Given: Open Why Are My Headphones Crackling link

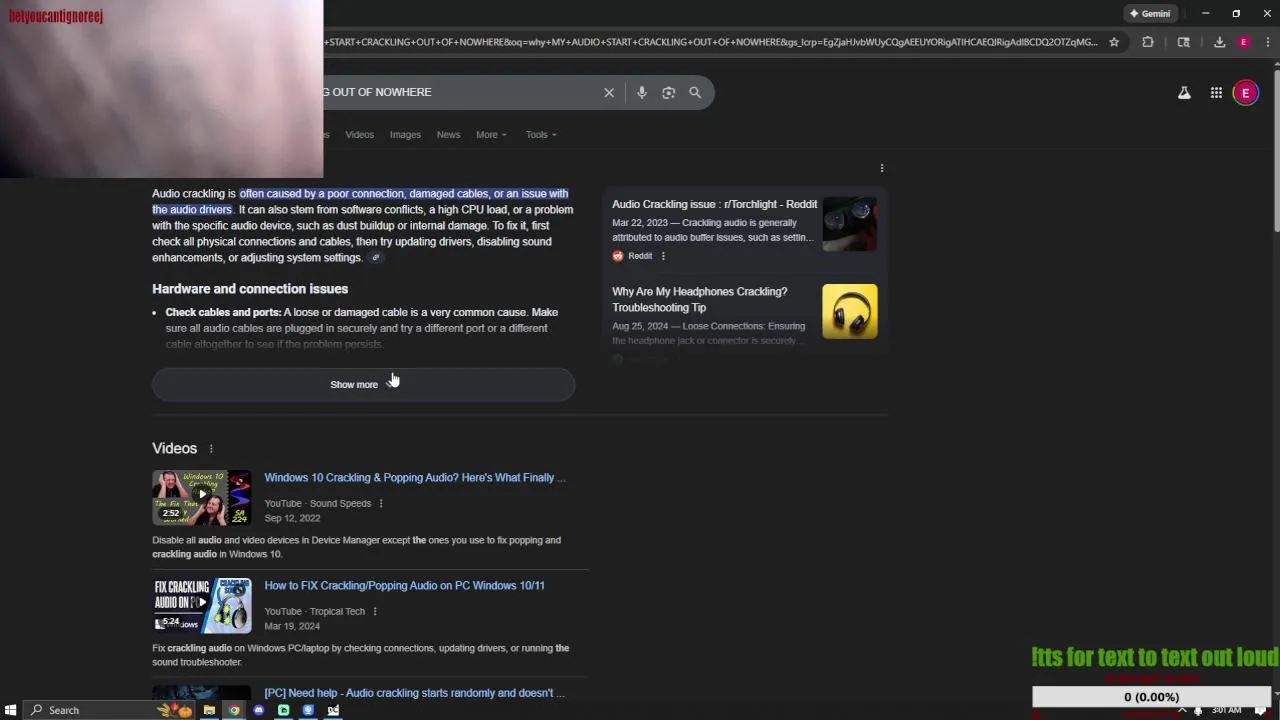Looking at the screenshot, I should coord(700,299).
